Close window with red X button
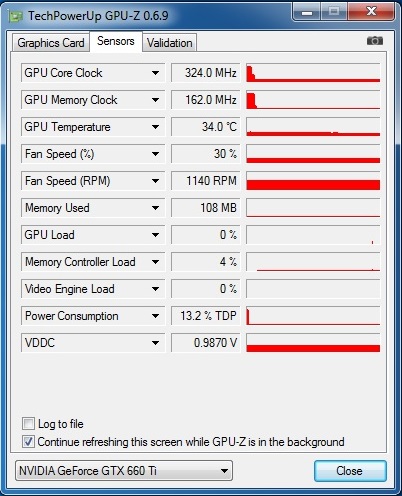This screenshot has height=496, width=402. pyautogui.click(x=372, y=12)
